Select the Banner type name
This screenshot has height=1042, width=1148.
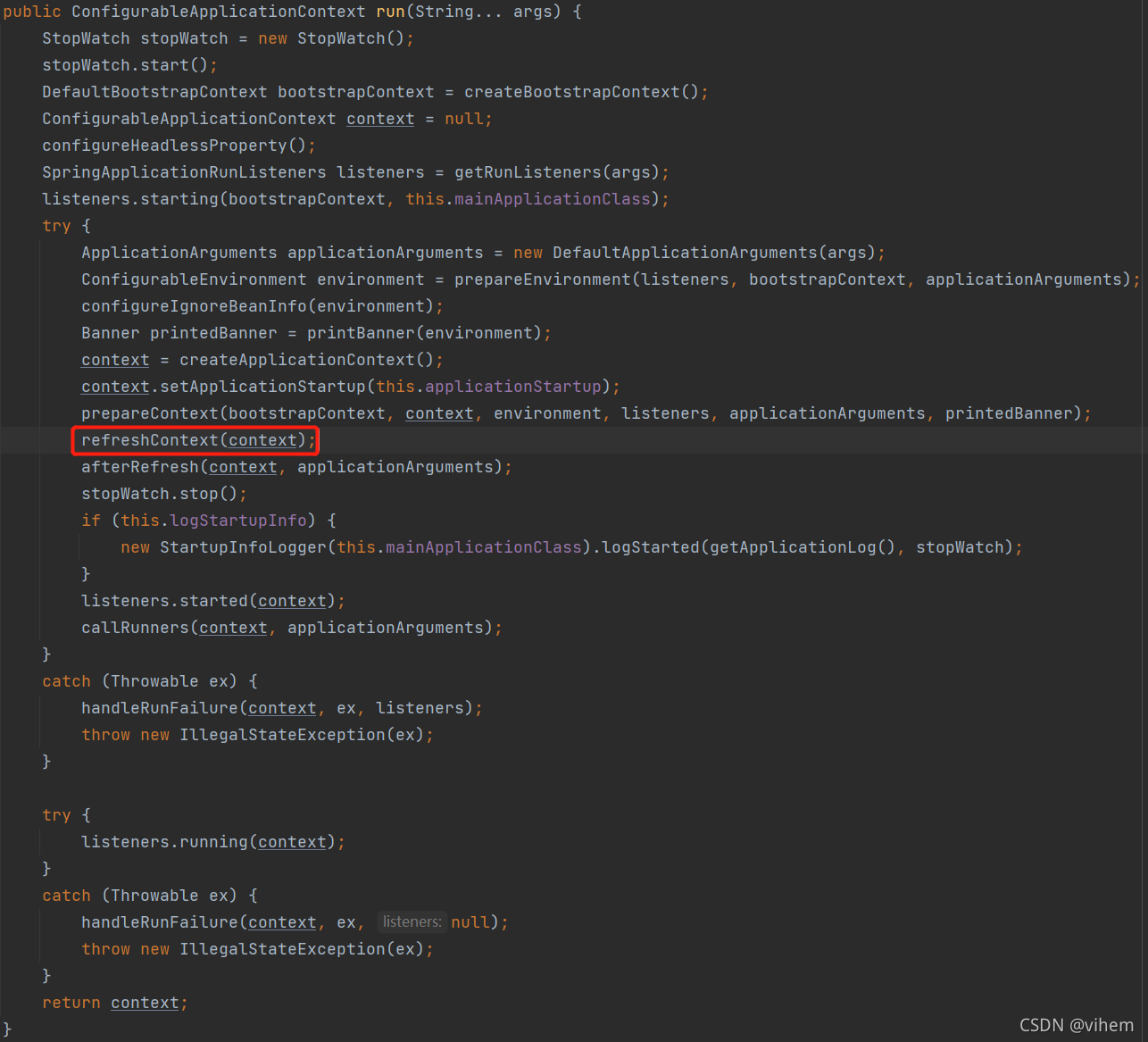[111, 333]
